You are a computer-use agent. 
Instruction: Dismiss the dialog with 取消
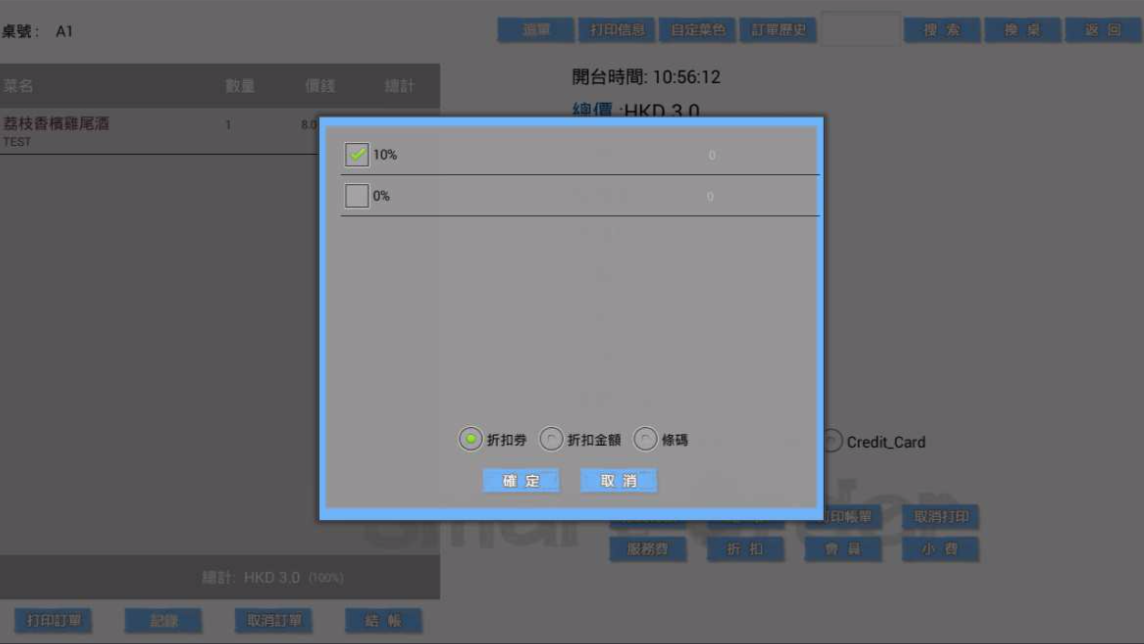point(619,480)
